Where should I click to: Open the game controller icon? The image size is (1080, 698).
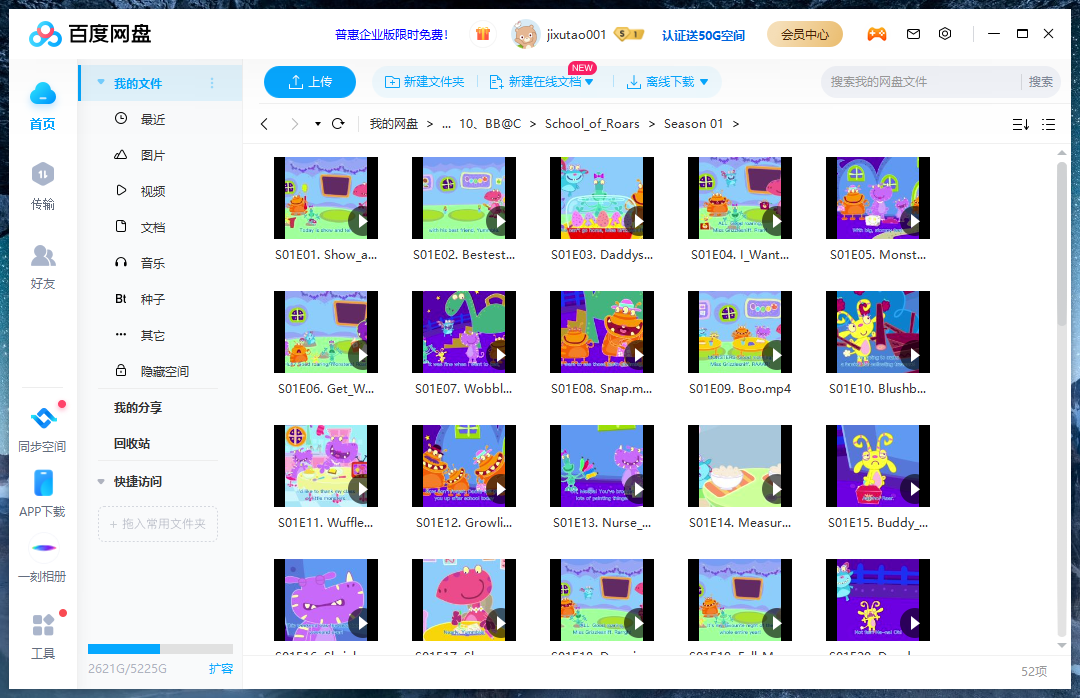pos(877,34)
